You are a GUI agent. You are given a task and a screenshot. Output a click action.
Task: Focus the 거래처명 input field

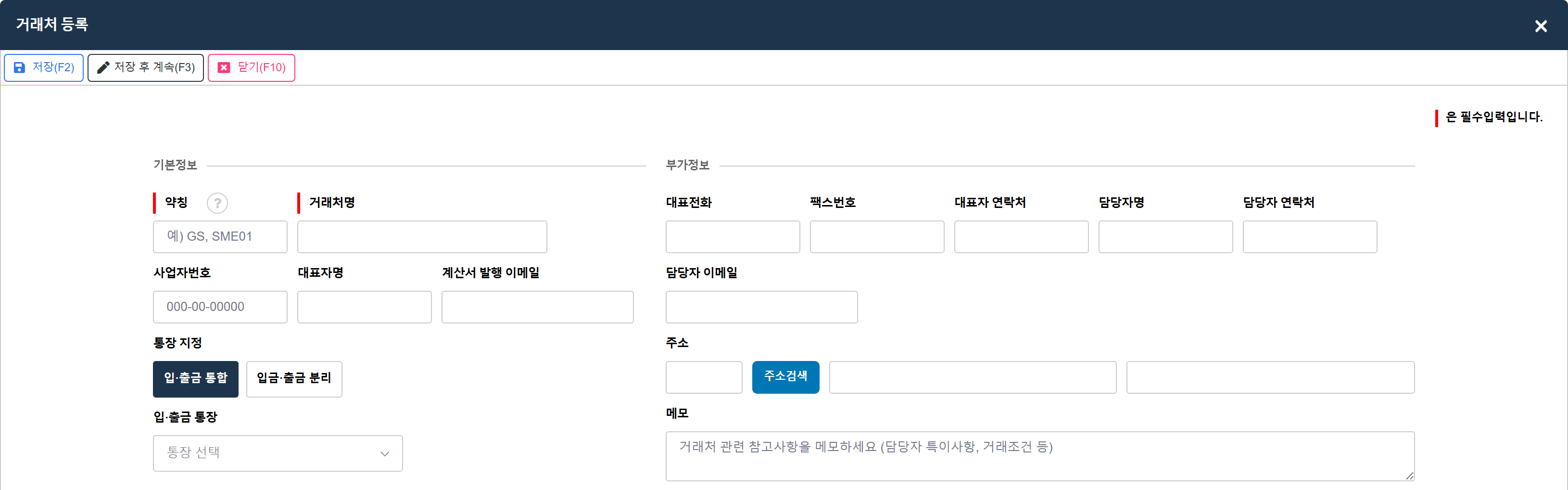[422, 236]
